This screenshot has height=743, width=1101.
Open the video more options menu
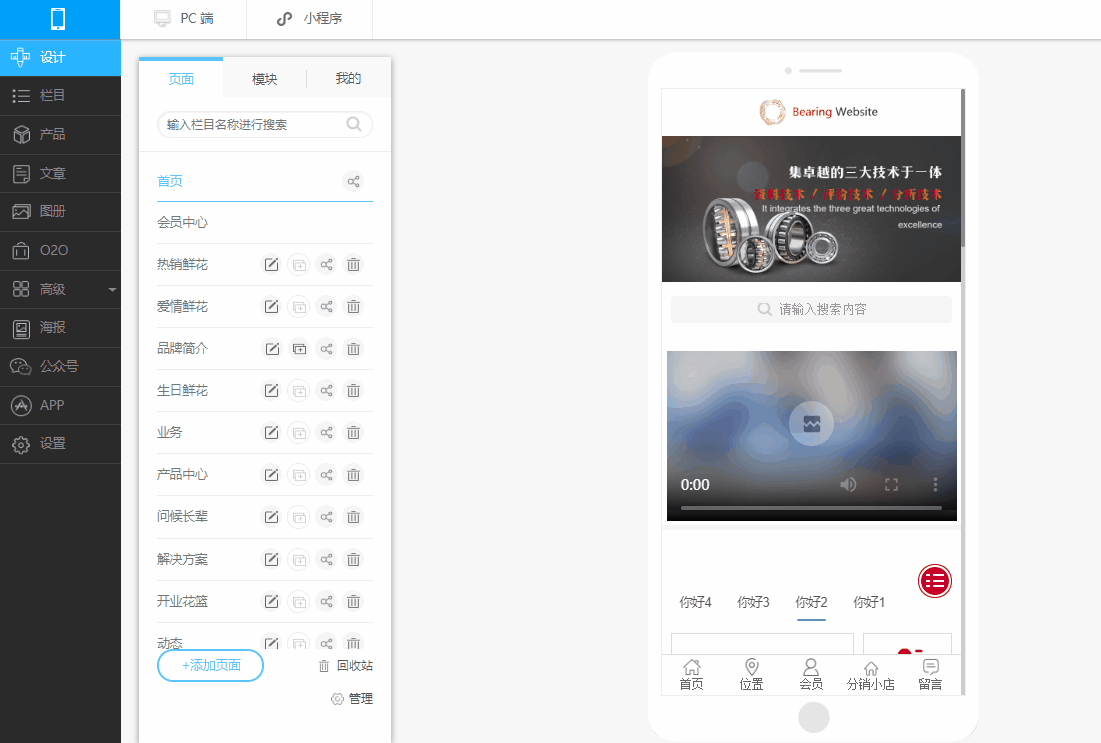pos(935,485)
